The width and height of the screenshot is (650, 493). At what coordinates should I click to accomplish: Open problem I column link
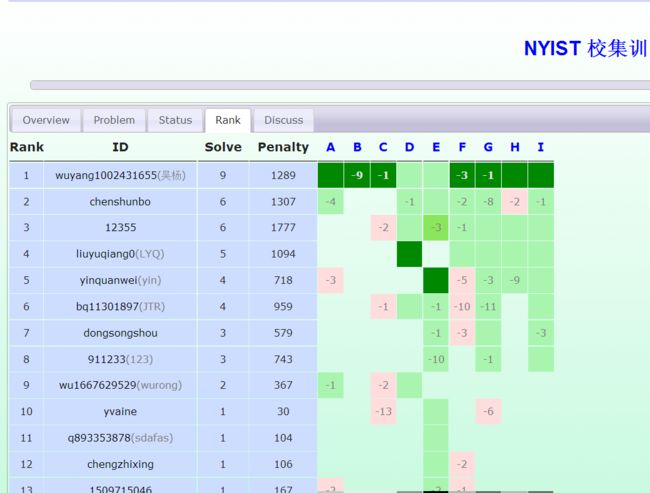(x=541, y=147)
